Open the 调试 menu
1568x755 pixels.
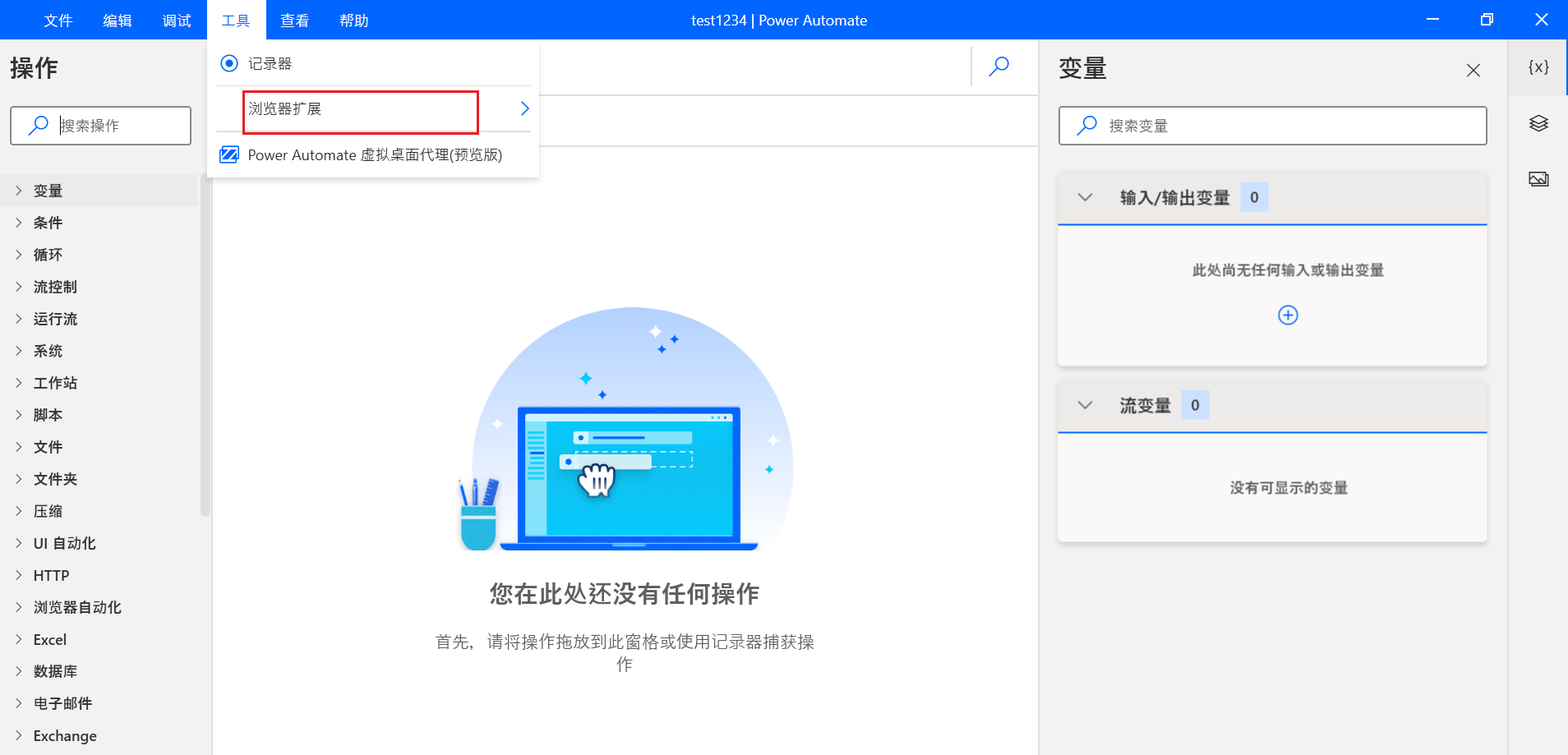pos(176,21)
